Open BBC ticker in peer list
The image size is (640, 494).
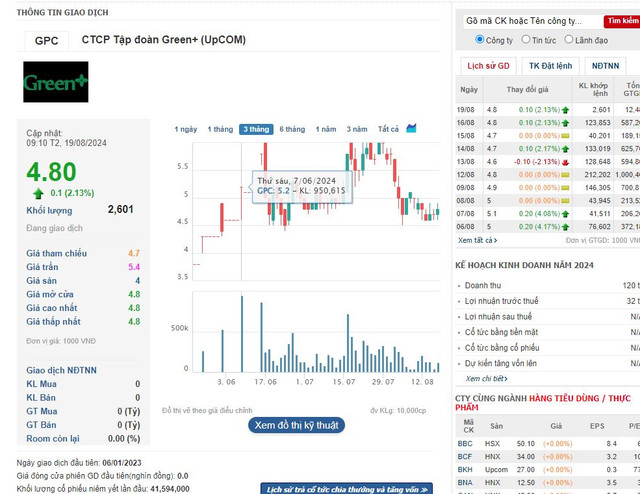(465, 444)
